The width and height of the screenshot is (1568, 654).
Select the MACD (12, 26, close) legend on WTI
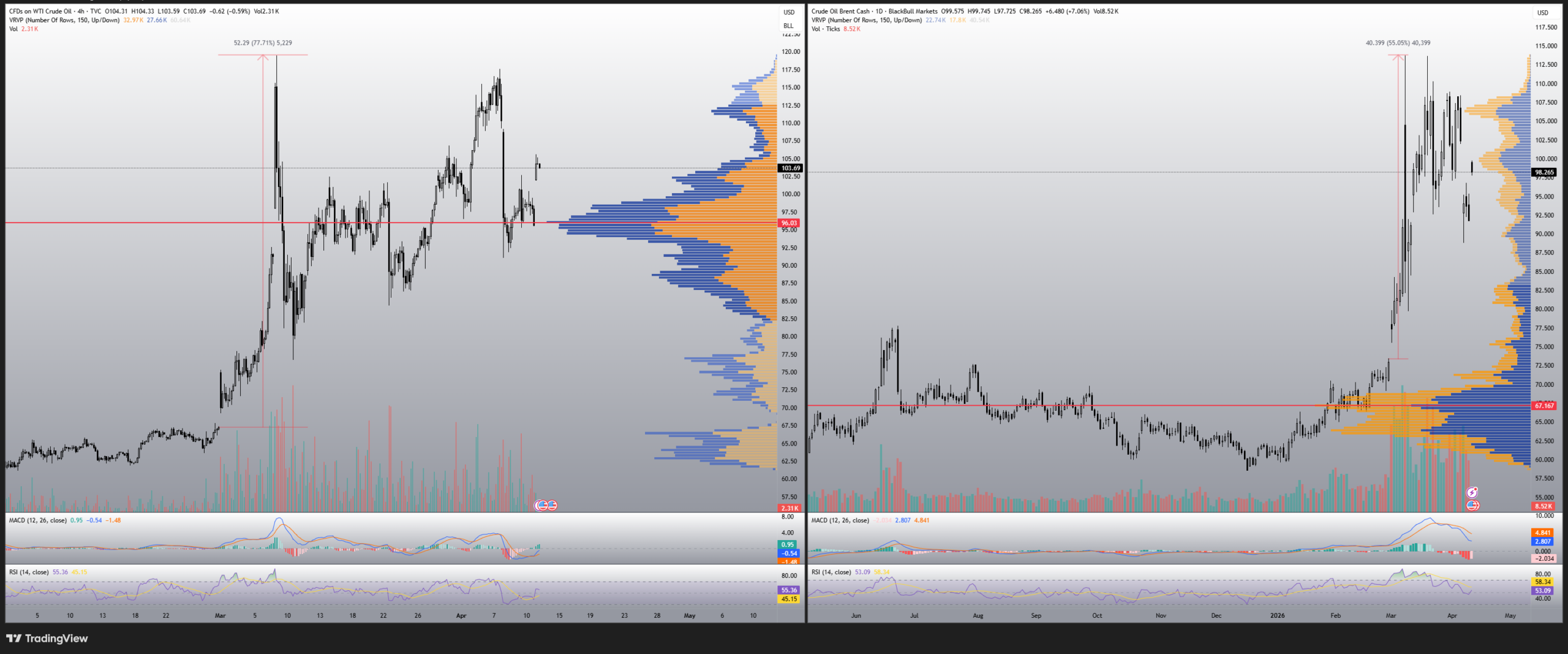click(38, 520)
